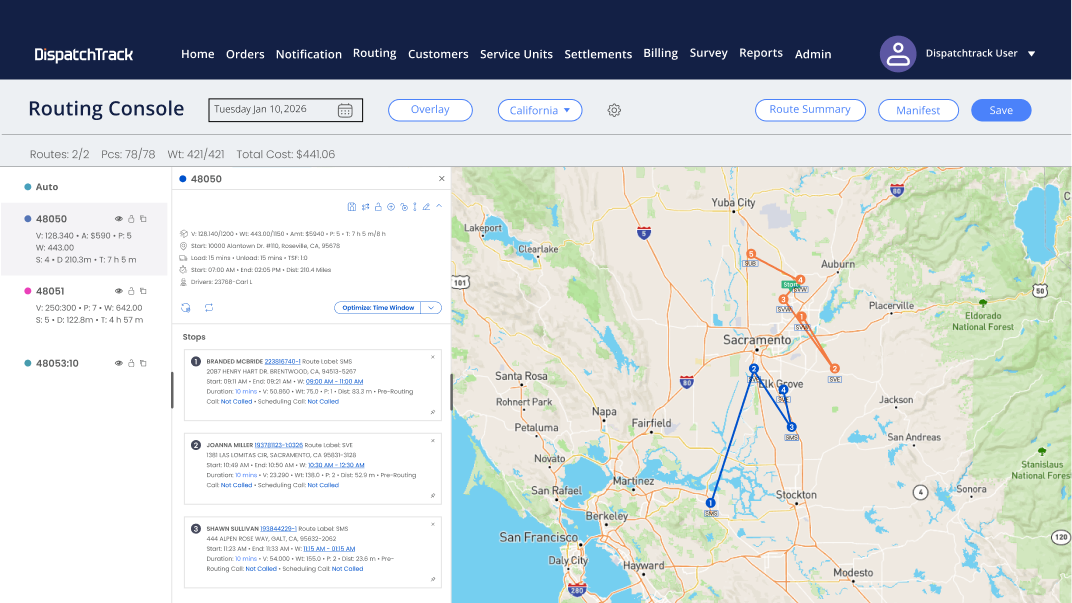Collapse route details with chevron up
Image resolution: width=1072 pixels, height=603 pixels.
coord(439,206)
